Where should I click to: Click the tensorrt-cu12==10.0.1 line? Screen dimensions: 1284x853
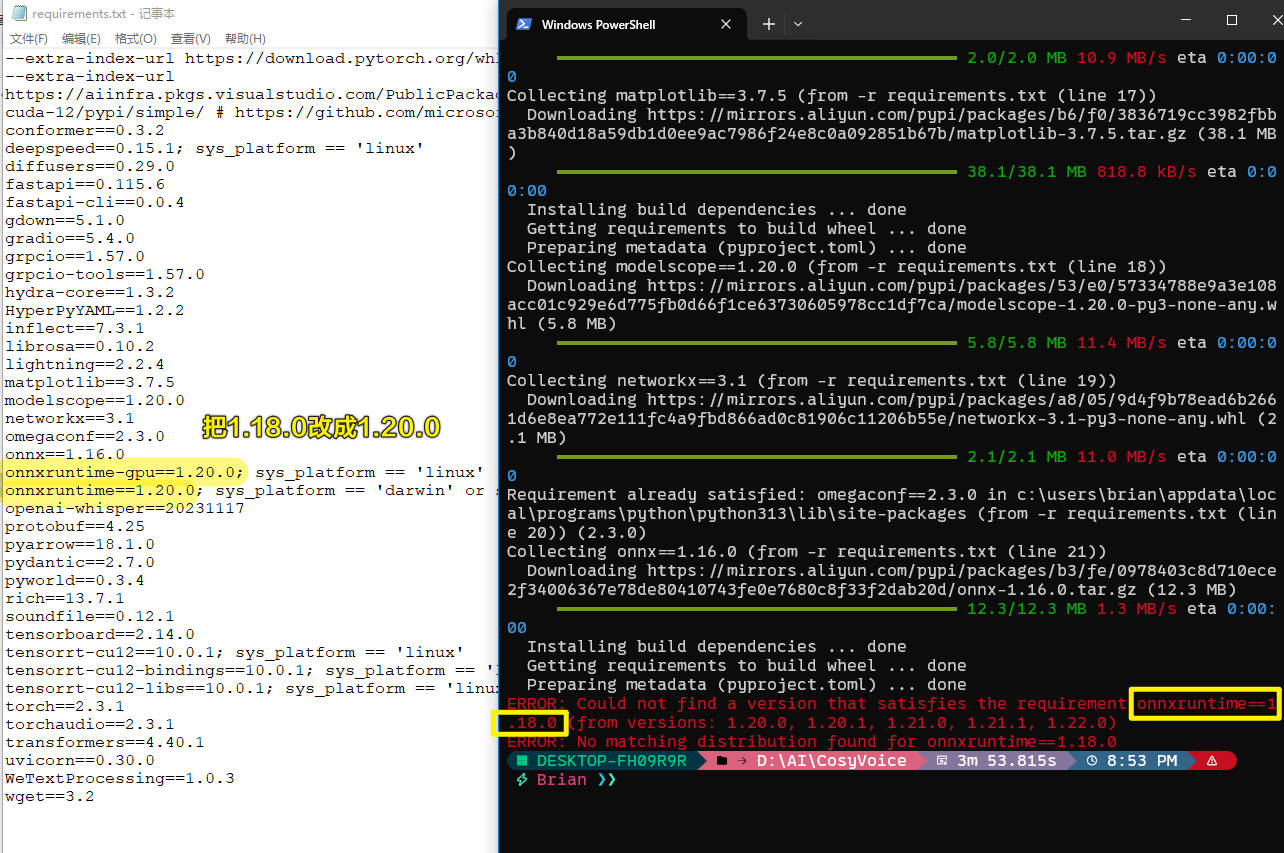(235, 652)
